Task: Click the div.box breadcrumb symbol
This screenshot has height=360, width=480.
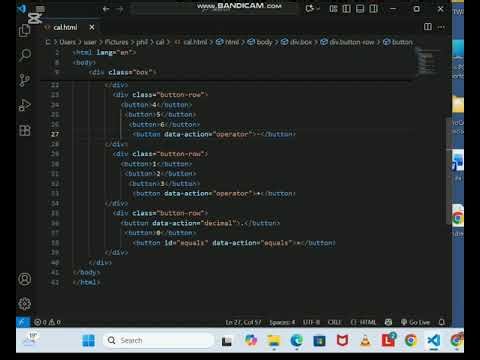Action: click(296, 42)
